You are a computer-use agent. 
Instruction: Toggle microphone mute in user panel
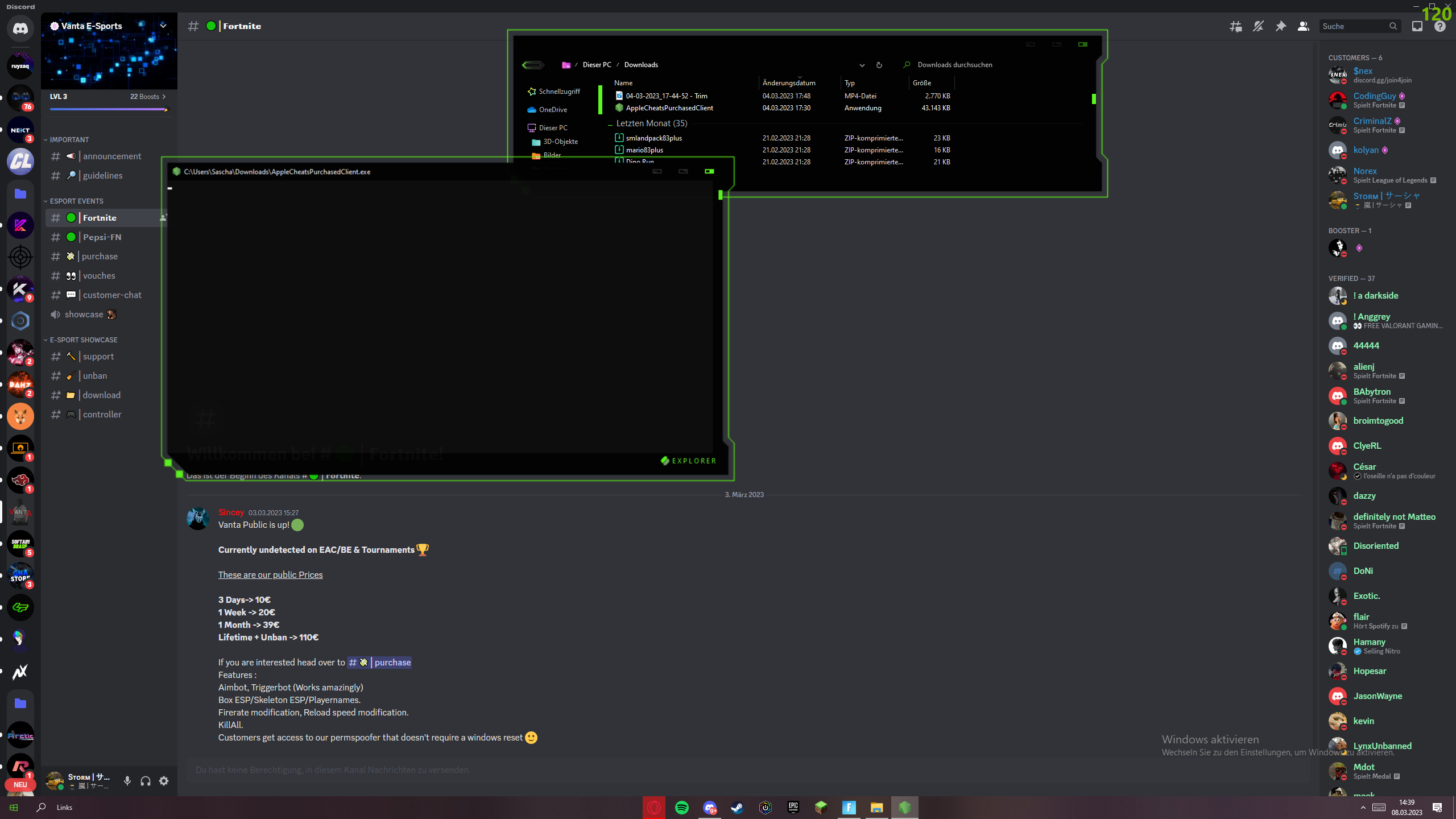pos(127,781)
